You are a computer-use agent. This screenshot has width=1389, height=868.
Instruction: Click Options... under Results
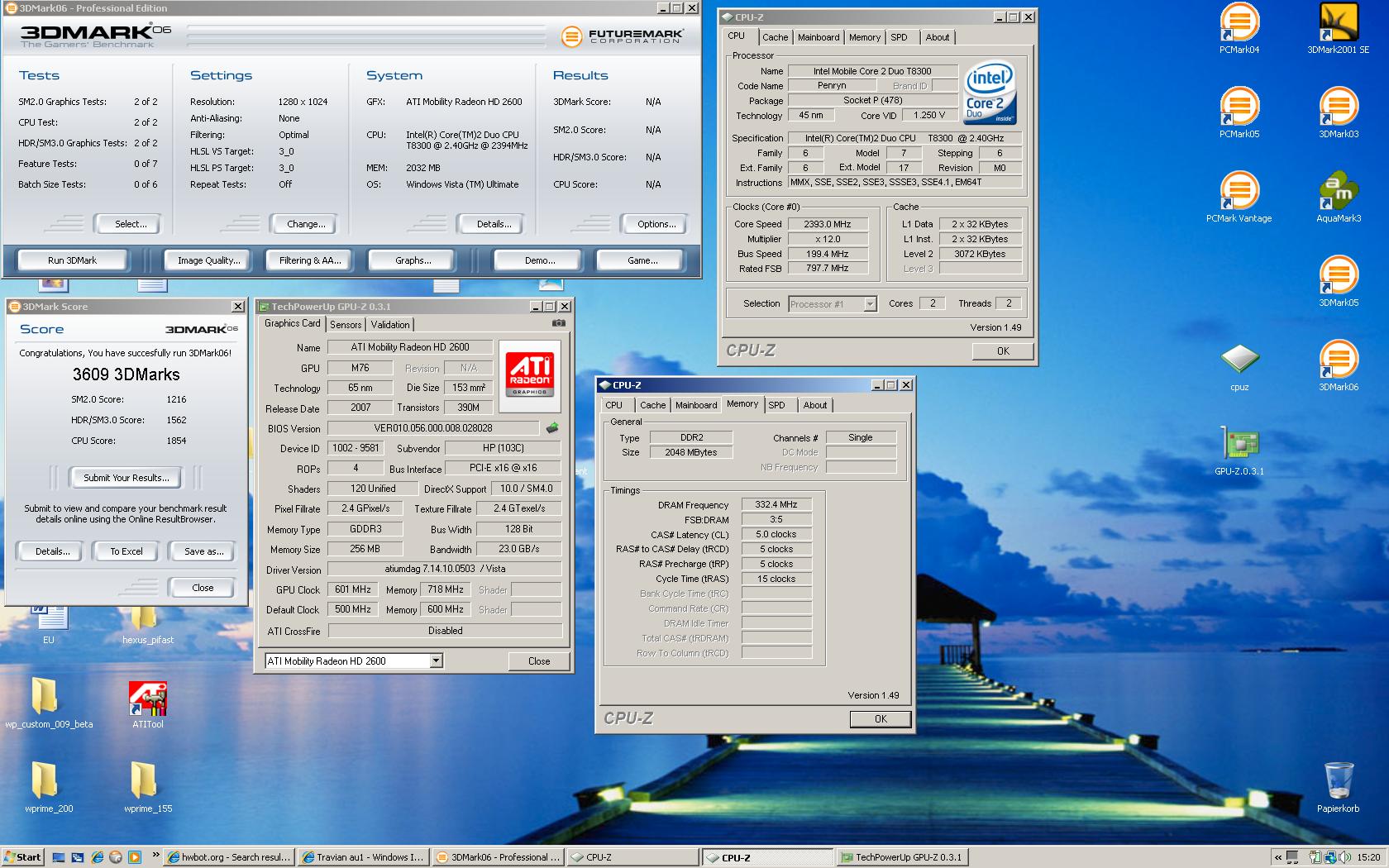click(x=656, y=224)
